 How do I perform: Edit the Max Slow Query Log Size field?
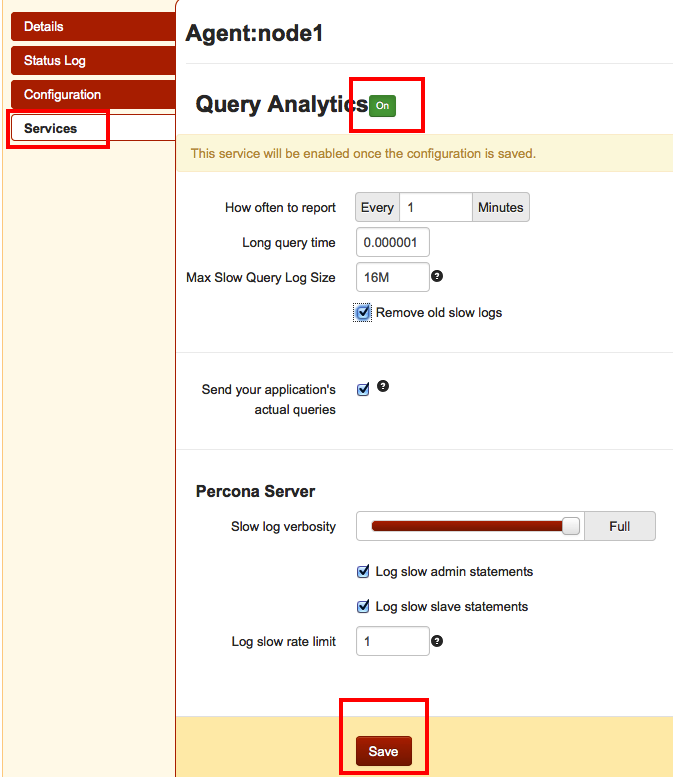[x=393, y=277]
